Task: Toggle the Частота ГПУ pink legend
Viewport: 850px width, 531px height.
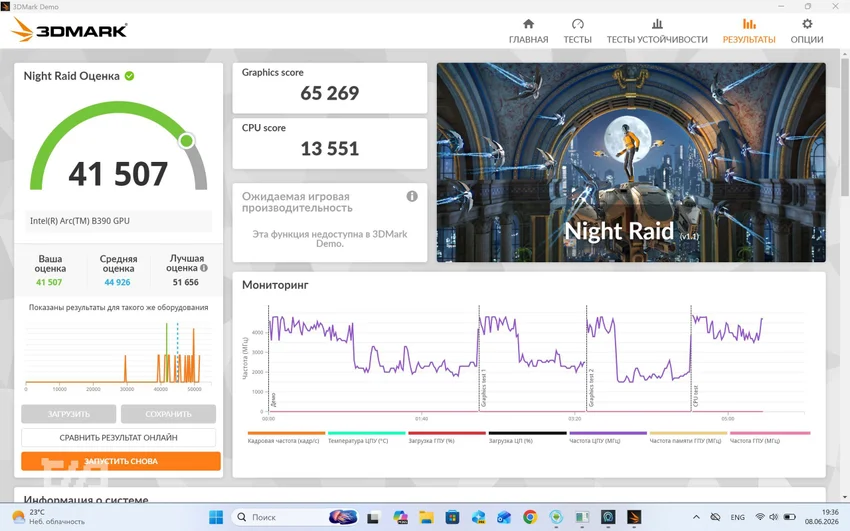Action: 770,433
